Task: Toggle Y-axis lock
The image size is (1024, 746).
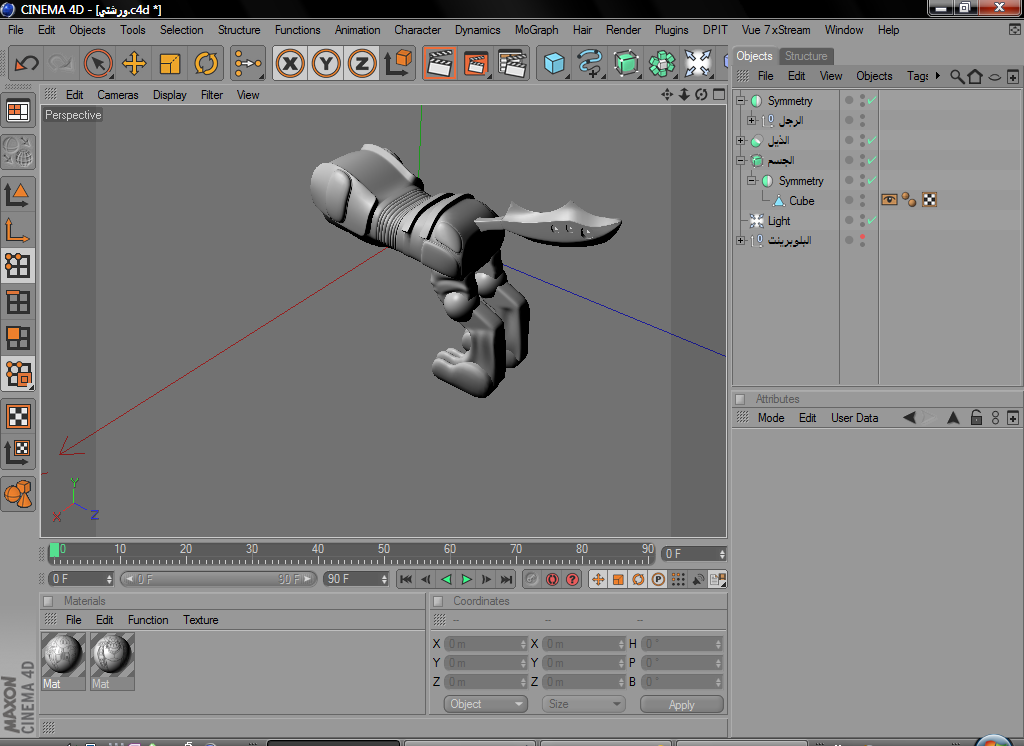Action: click(x=326, y=64)
